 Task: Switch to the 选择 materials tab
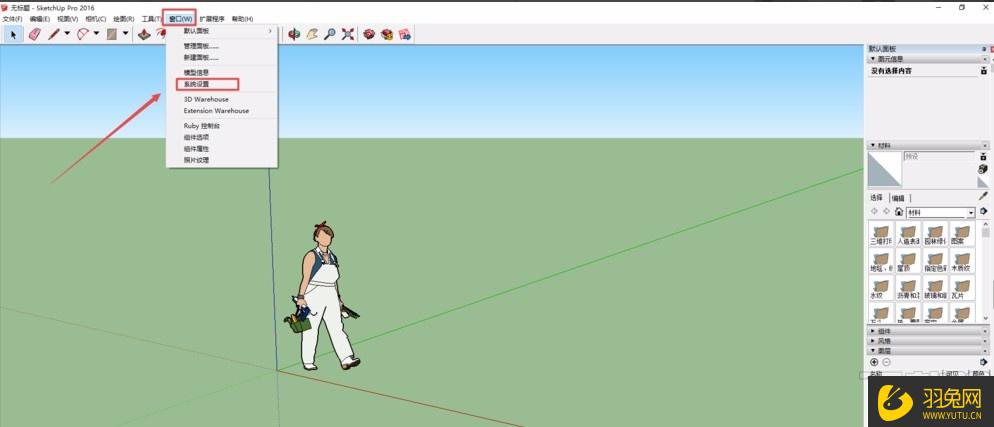tap(876, 198)
